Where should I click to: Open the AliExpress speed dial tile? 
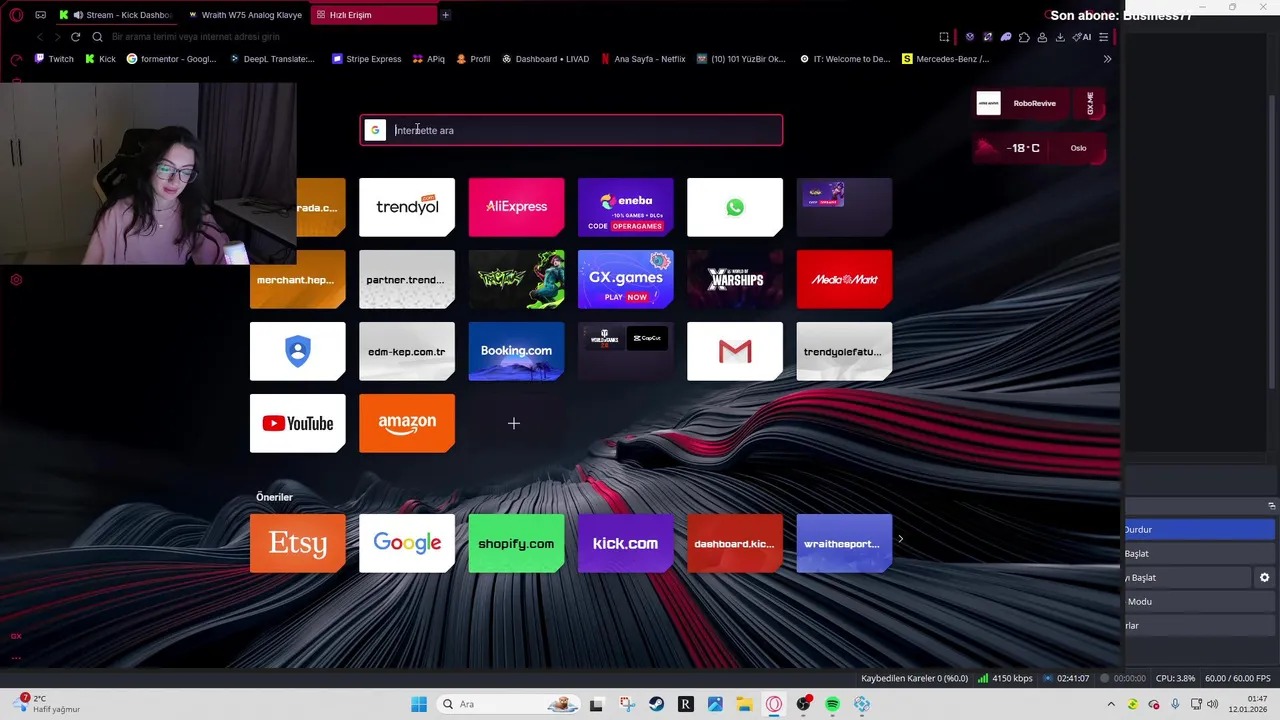tap(516, 207)
